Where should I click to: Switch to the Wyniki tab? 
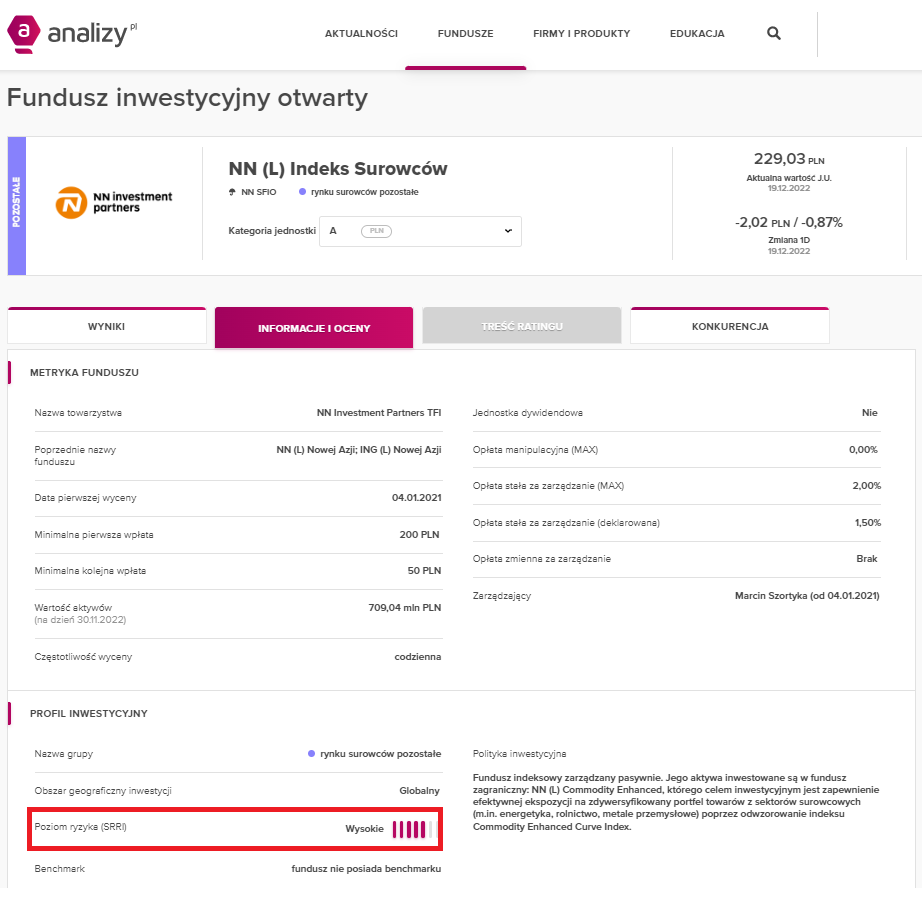pyautogui.click(x=106, y=327)
